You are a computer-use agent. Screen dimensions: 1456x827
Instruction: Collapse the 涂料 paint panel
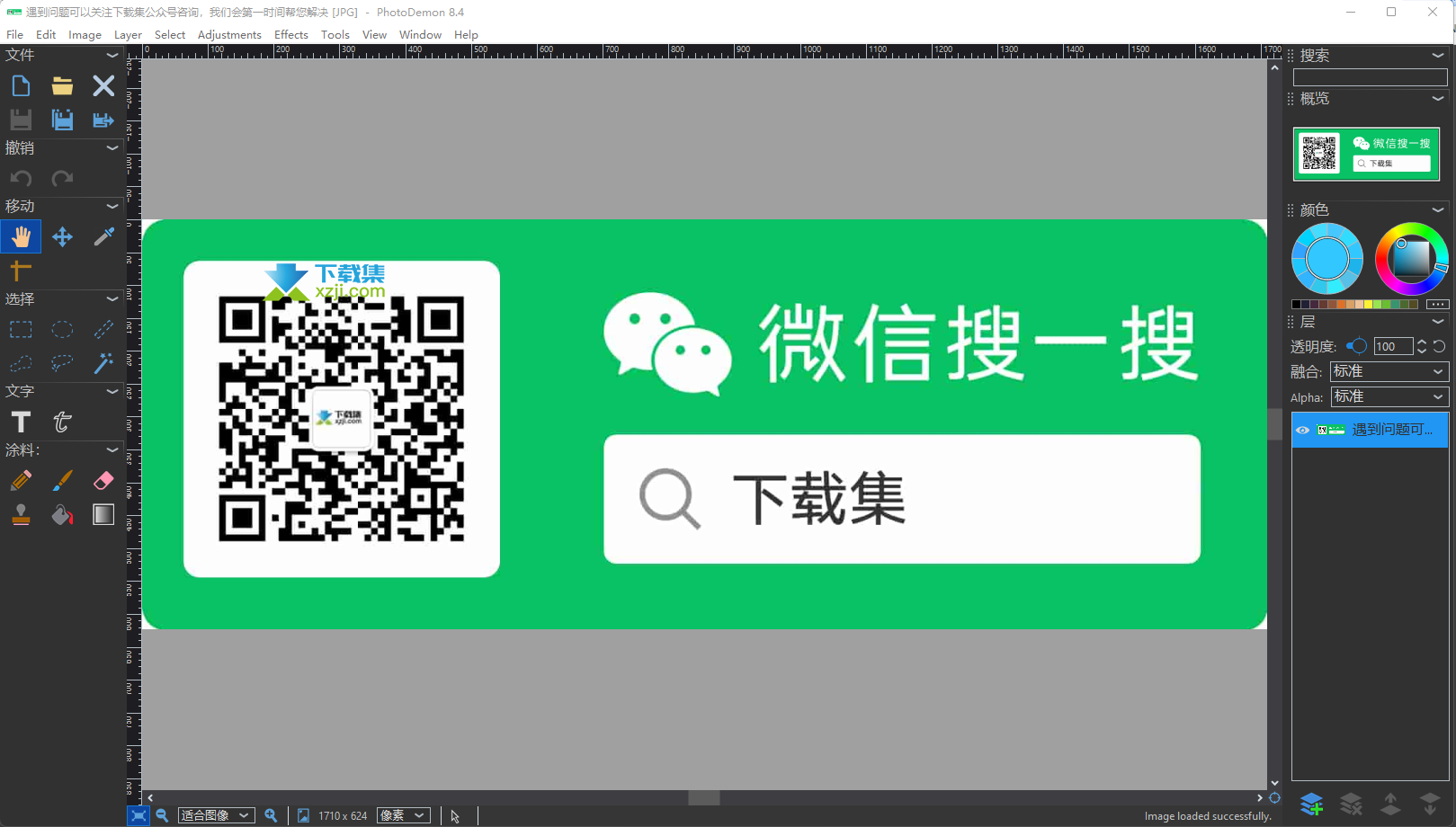pyautogui.click(x=112, y=449)
